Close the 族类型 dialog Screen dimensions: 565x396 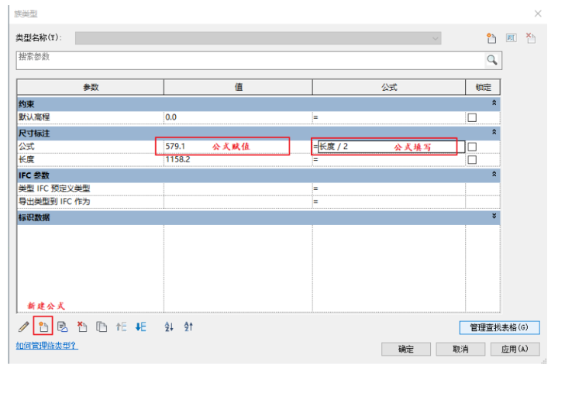pos(538,14)
